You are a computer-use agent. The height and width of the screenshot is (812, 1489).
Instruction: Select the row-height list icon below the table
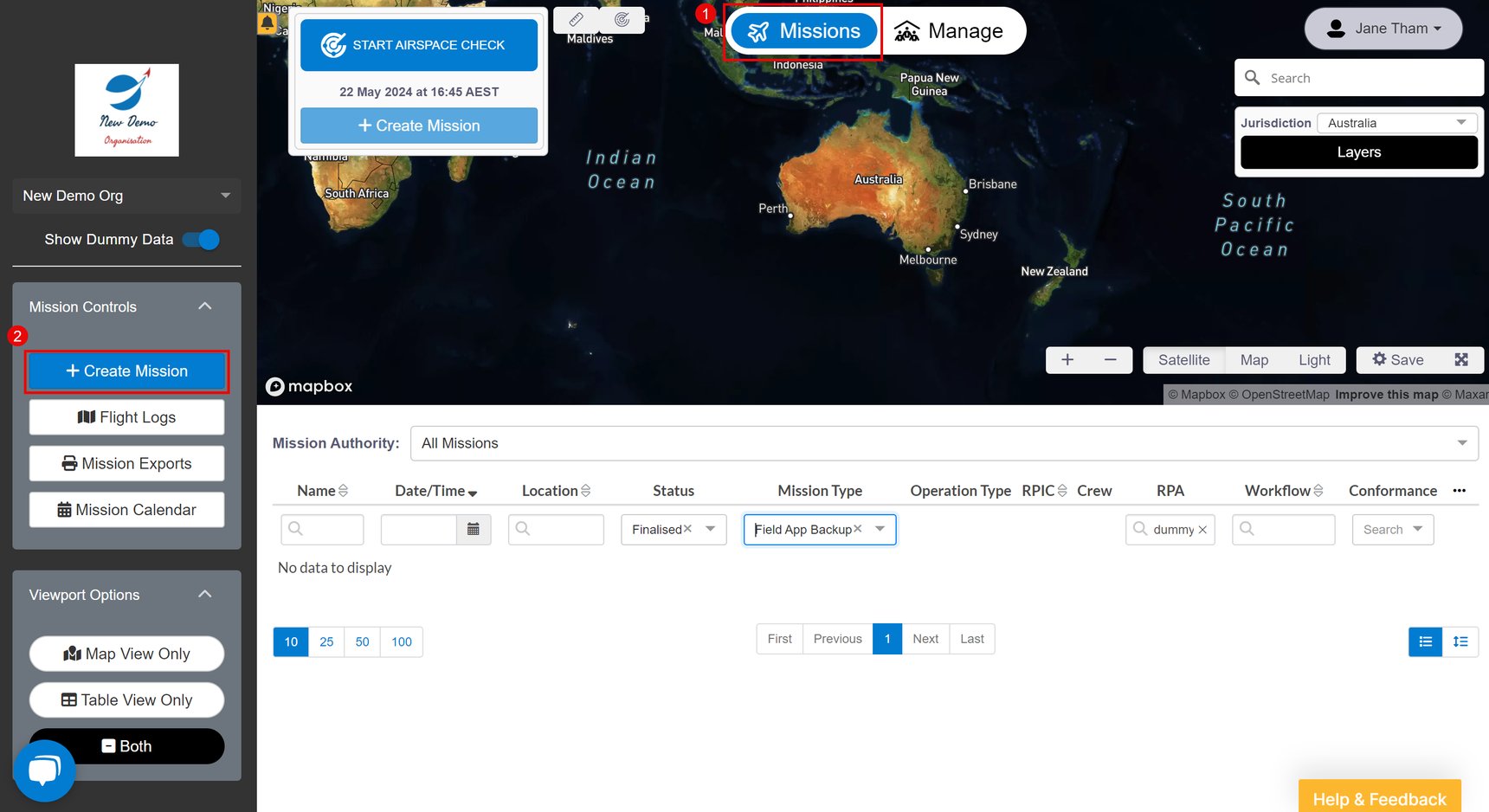click(x=1461, y=641)
